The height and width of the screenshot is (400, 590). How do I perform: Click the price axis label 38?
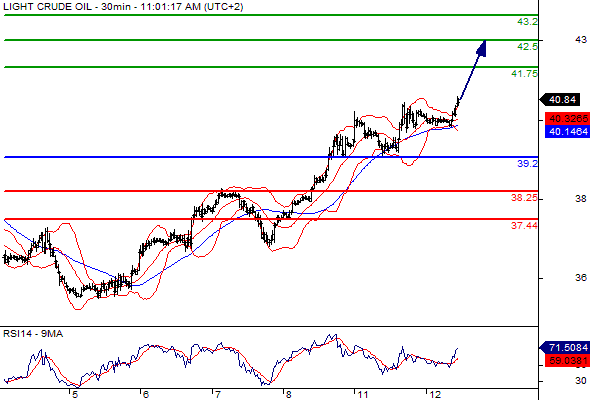click(581, 199)
